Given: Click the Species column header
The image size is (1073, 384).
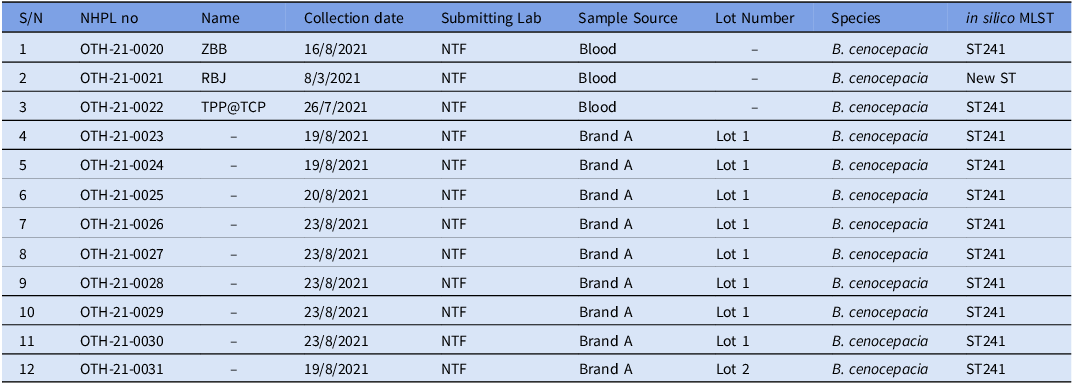Looking at the screenshot, I should [853, 19].
